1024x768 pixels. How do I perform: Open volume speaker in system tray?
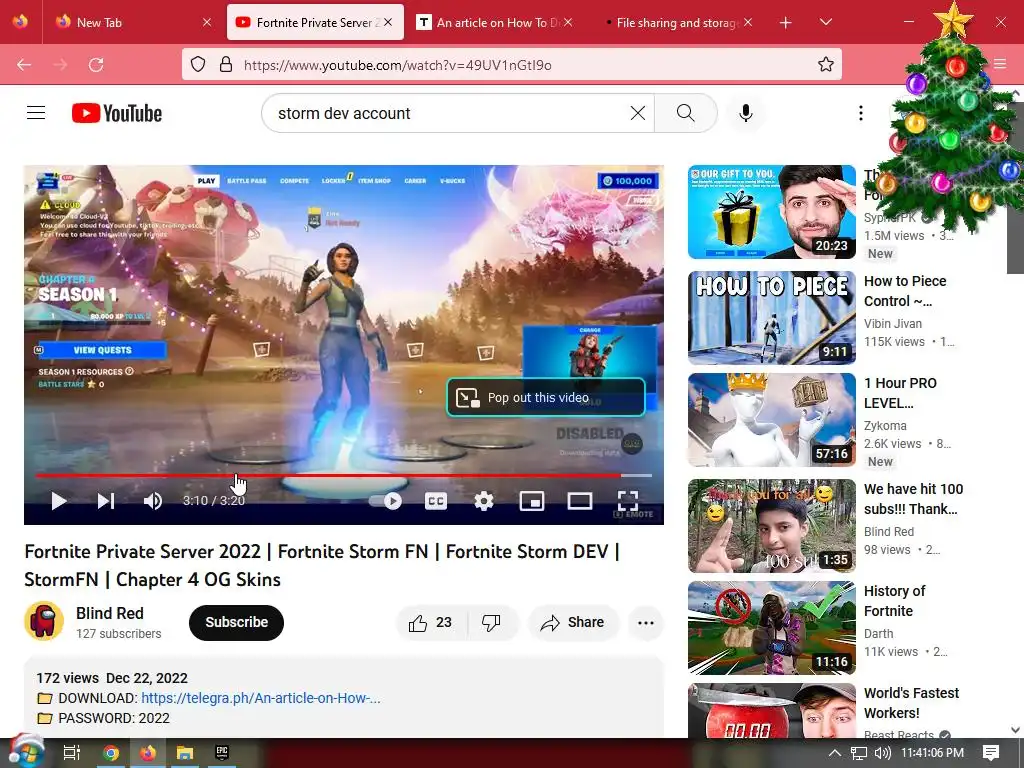882,753
